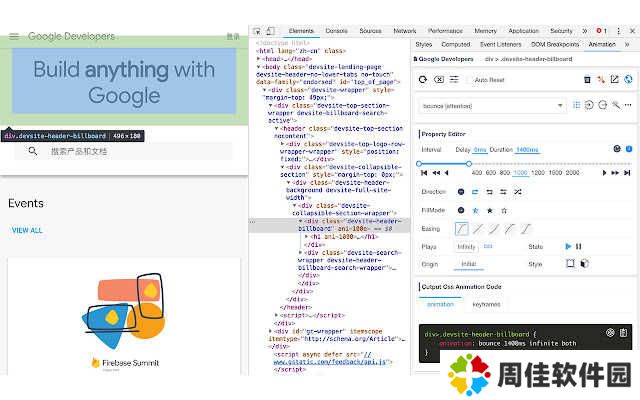640x400 pixels.
Task: Open the keyframes output tab
Action: (x=486, y=304)
